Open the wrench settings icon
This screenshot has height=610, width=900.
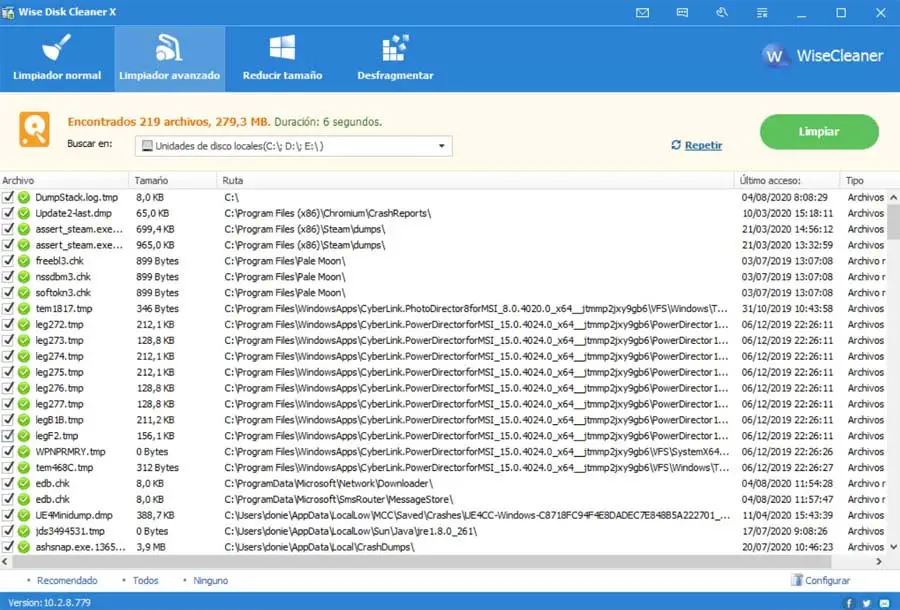coord(722,13)
